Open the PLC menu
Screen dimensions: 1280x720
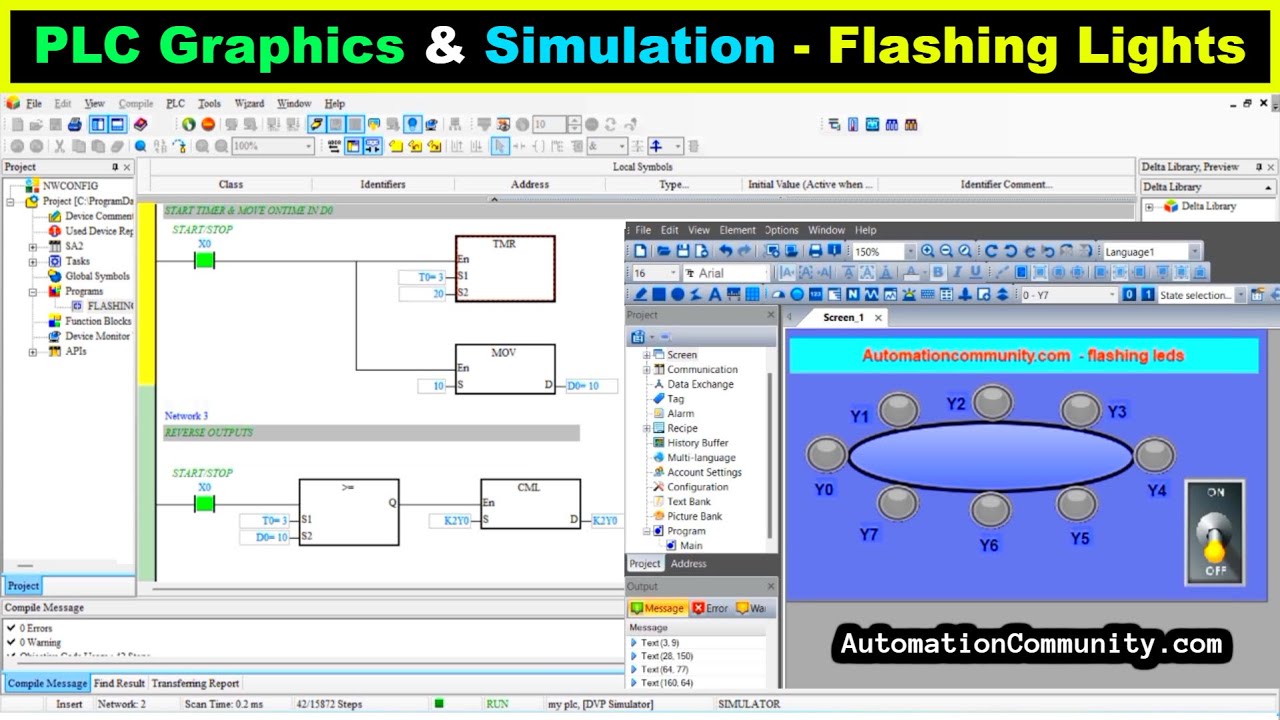coord(175,103)
